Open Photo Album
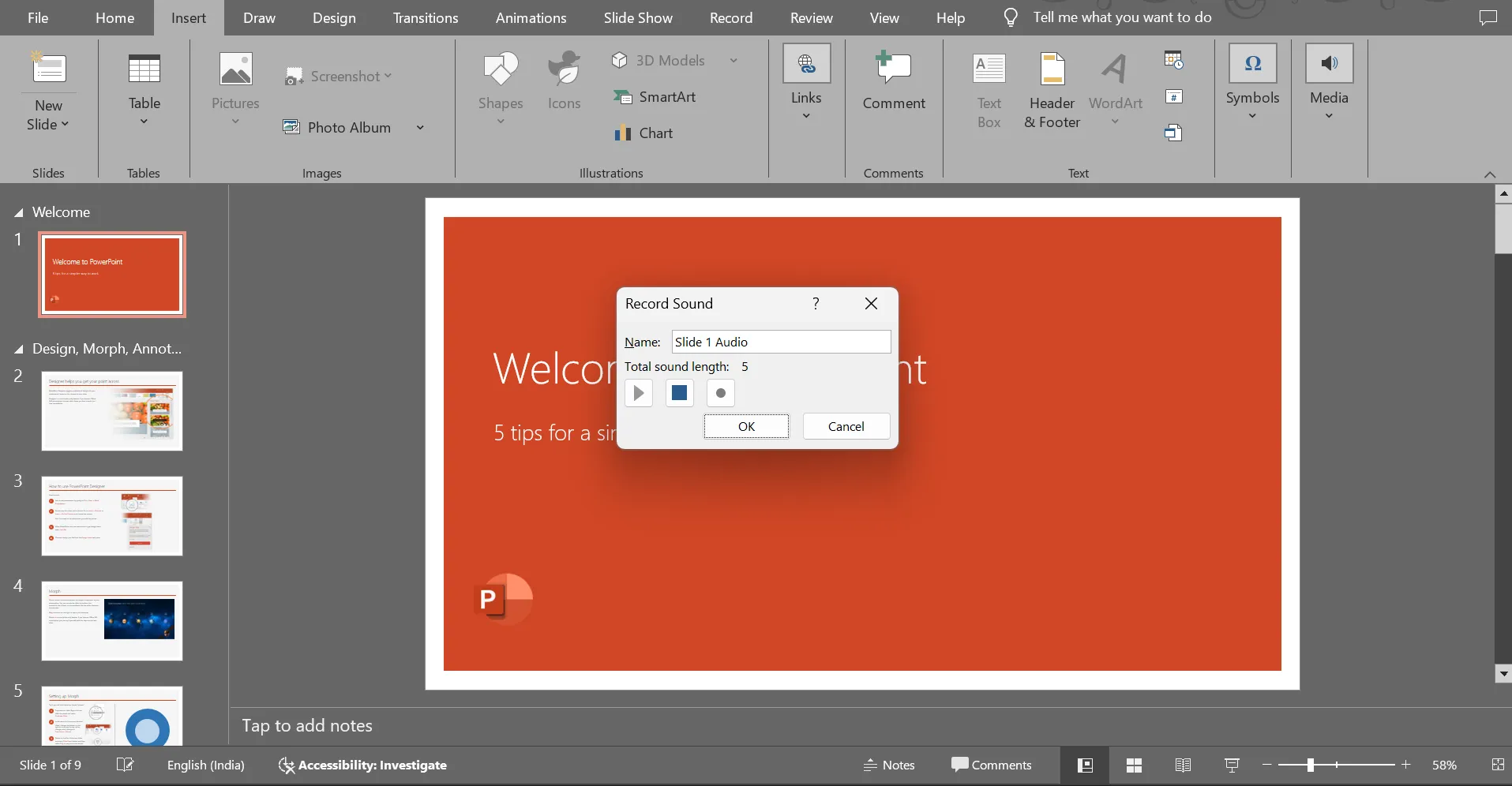The image size is (1512, 786). point(338,127)
